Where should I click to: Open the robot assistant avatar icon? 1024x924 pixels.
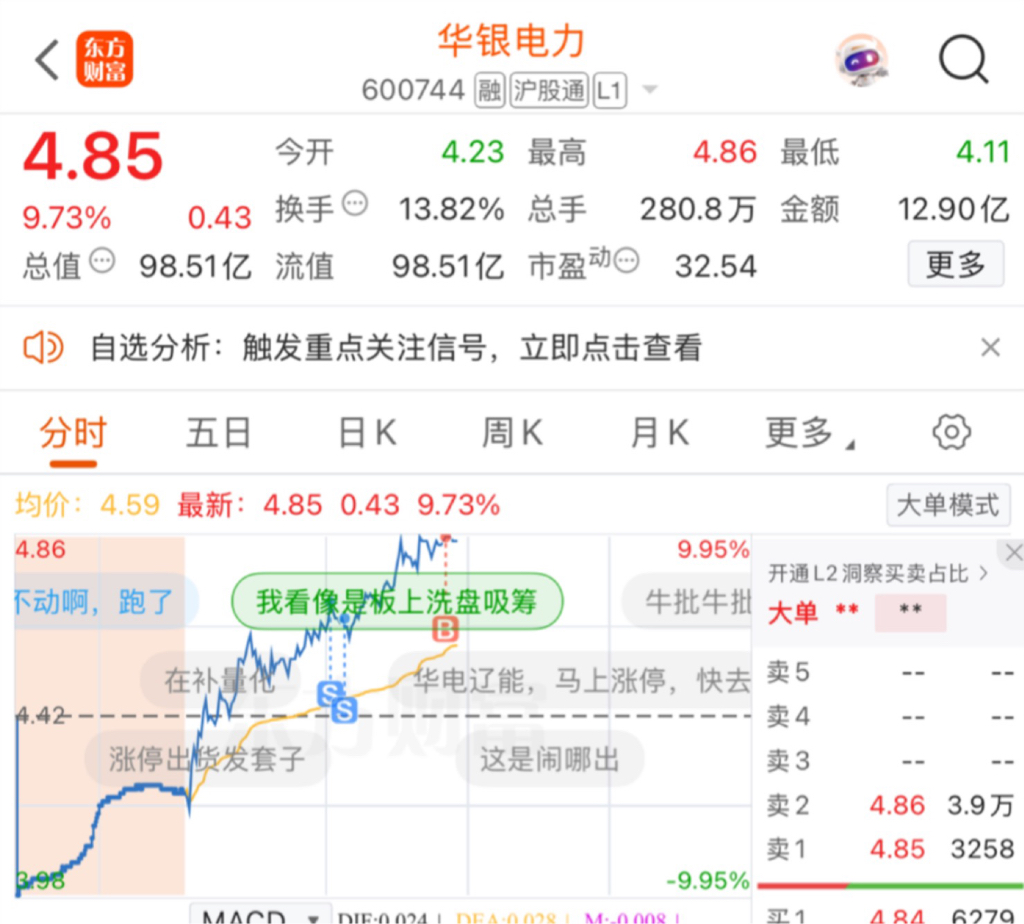862,60
